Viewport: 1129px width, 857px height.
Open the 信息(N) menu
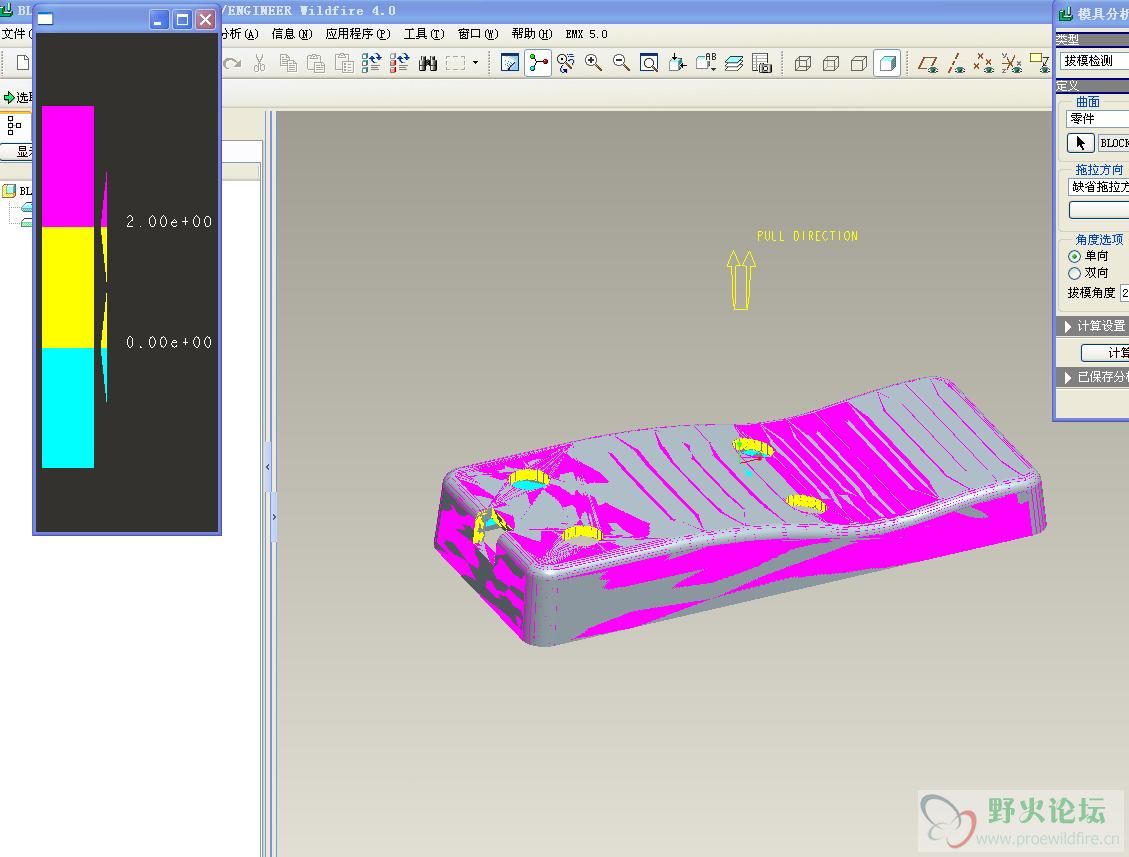tap(292, 34)
